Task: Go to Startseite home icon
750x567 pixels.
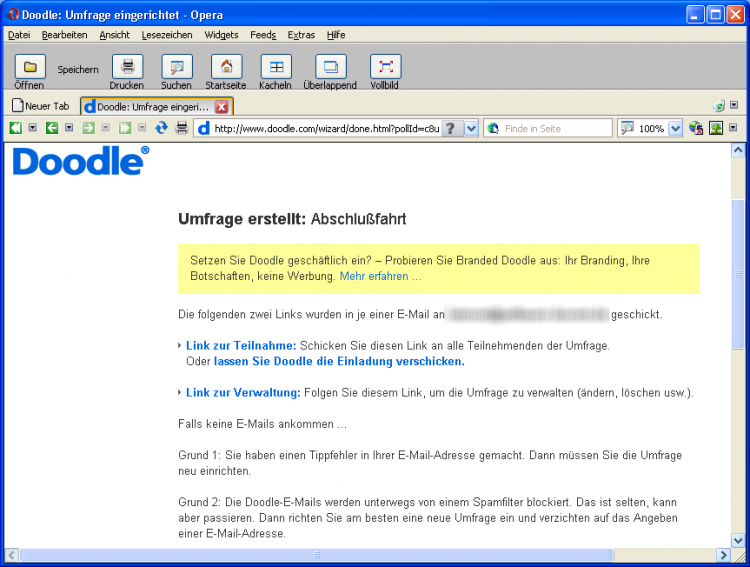Action: (226, 67)
